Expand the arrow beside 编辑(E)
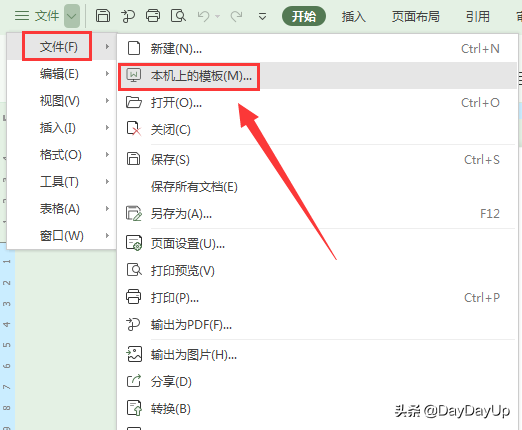Viewport: 522px width, 430px height. (107, 73)
